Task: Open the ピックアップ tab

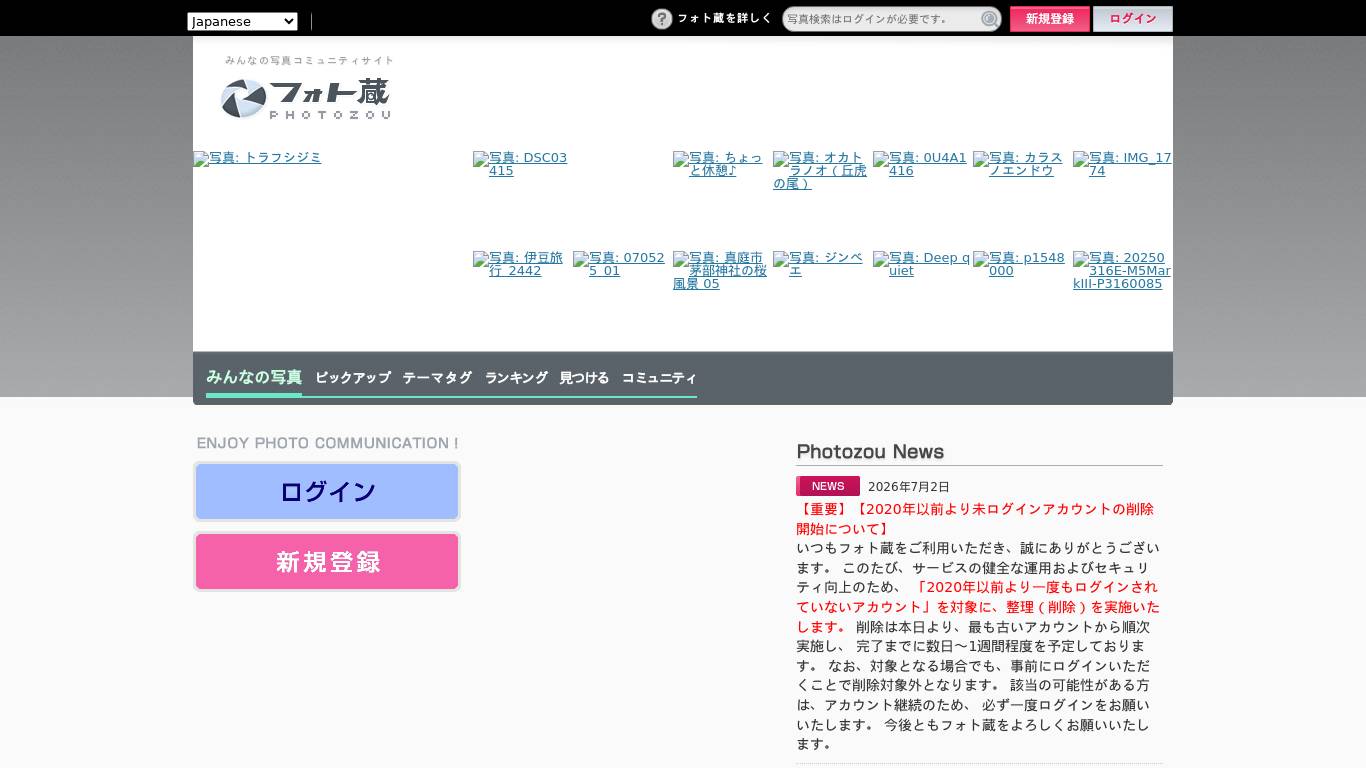Action: (x=353, y=378)
